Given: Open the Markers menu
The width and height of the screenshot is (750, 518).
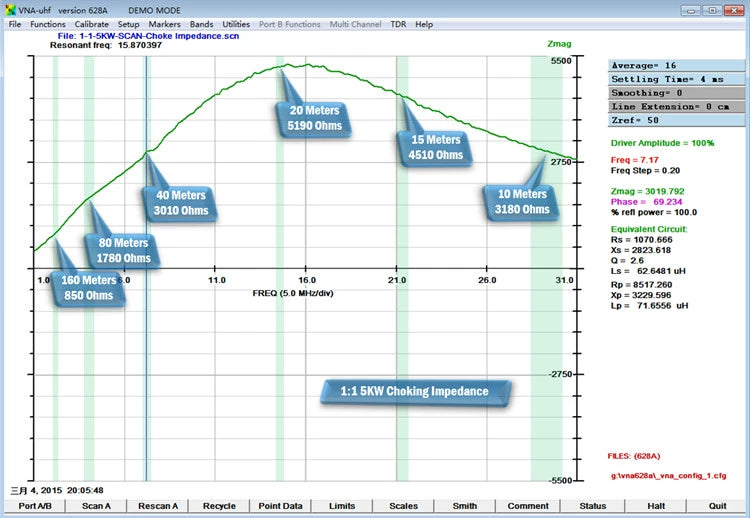Looking at the screenshot, I should pos(164,24).
